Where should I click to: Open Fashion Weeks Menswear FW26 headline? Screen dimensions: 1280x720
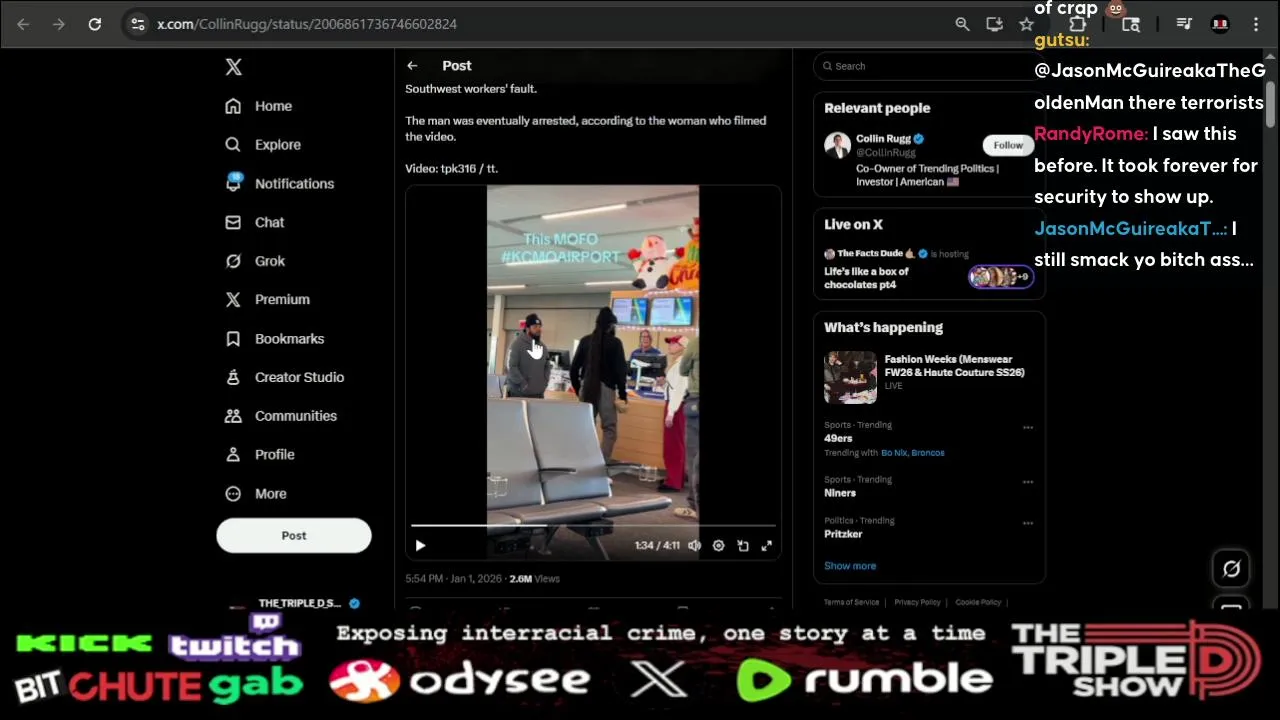(954, 366)
